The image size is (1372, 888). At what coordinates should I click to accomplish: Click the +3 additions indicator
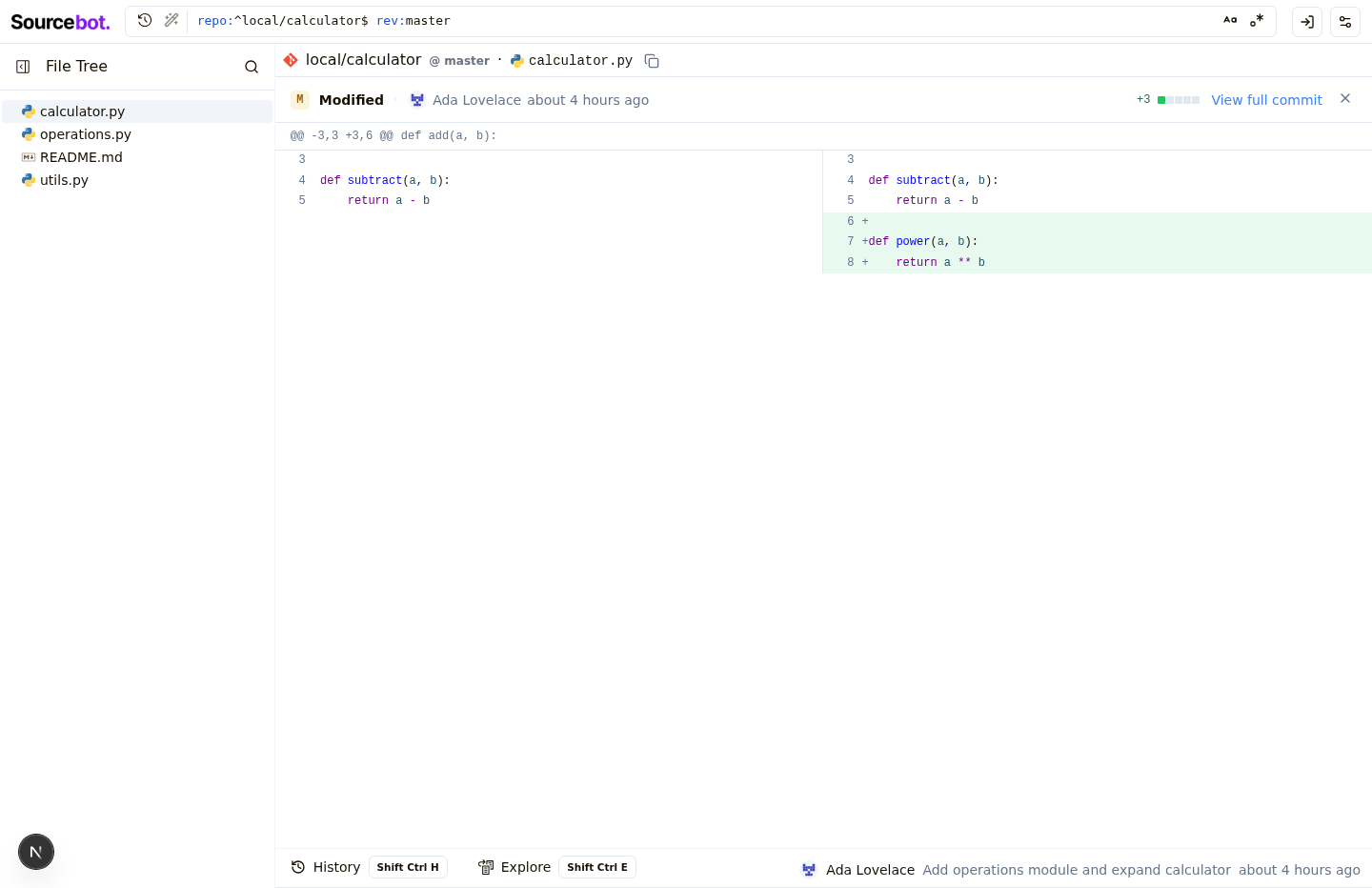click(1143, 100)
